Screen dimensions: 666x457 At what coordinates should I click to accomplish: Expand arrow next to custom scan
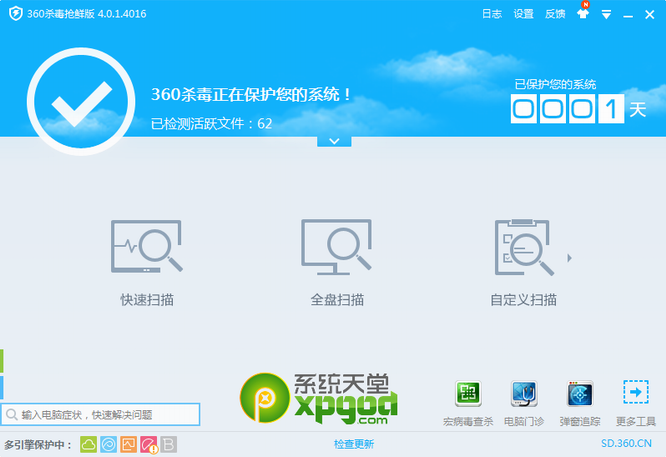point(570,258)
